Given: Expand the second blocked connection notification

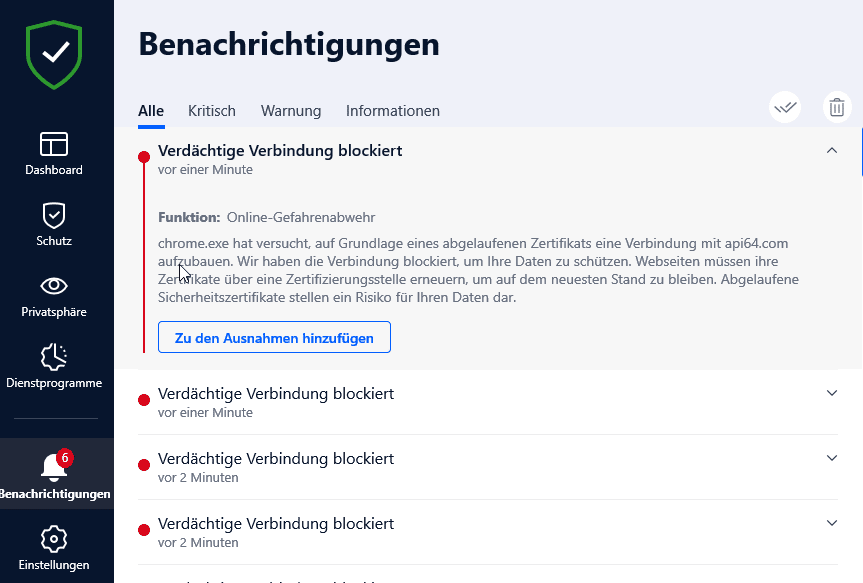Looking at the screenshot, I should [x=831, y=393].
